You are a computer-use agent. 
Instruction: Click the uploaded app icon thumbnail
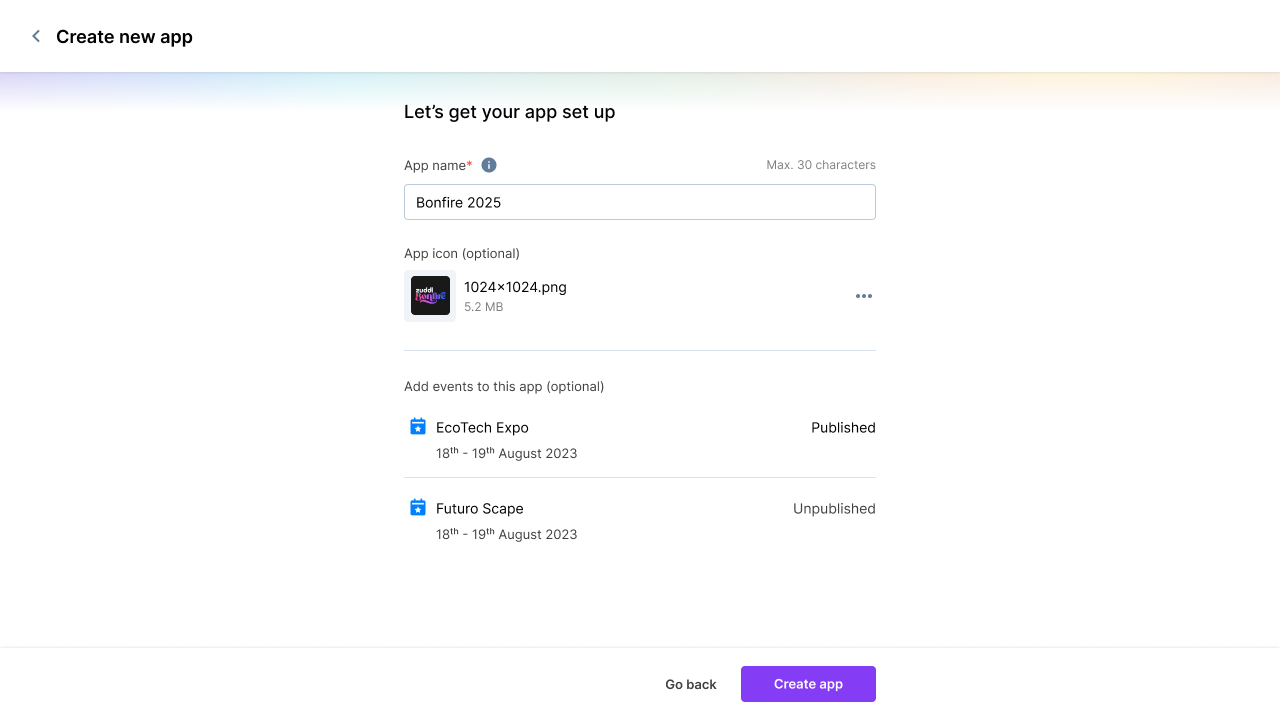(x=430, y=296)
